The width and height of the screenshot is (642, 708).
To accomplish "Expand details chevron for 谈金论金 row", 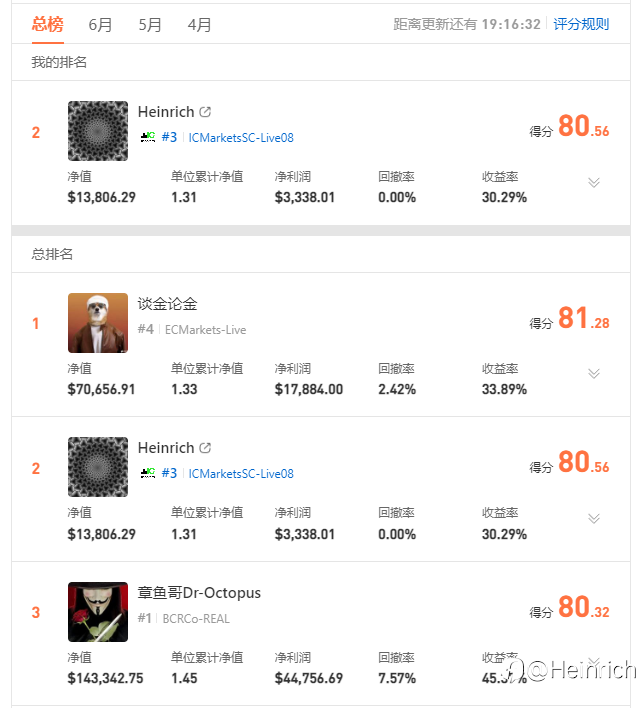I will coord(594,374).
